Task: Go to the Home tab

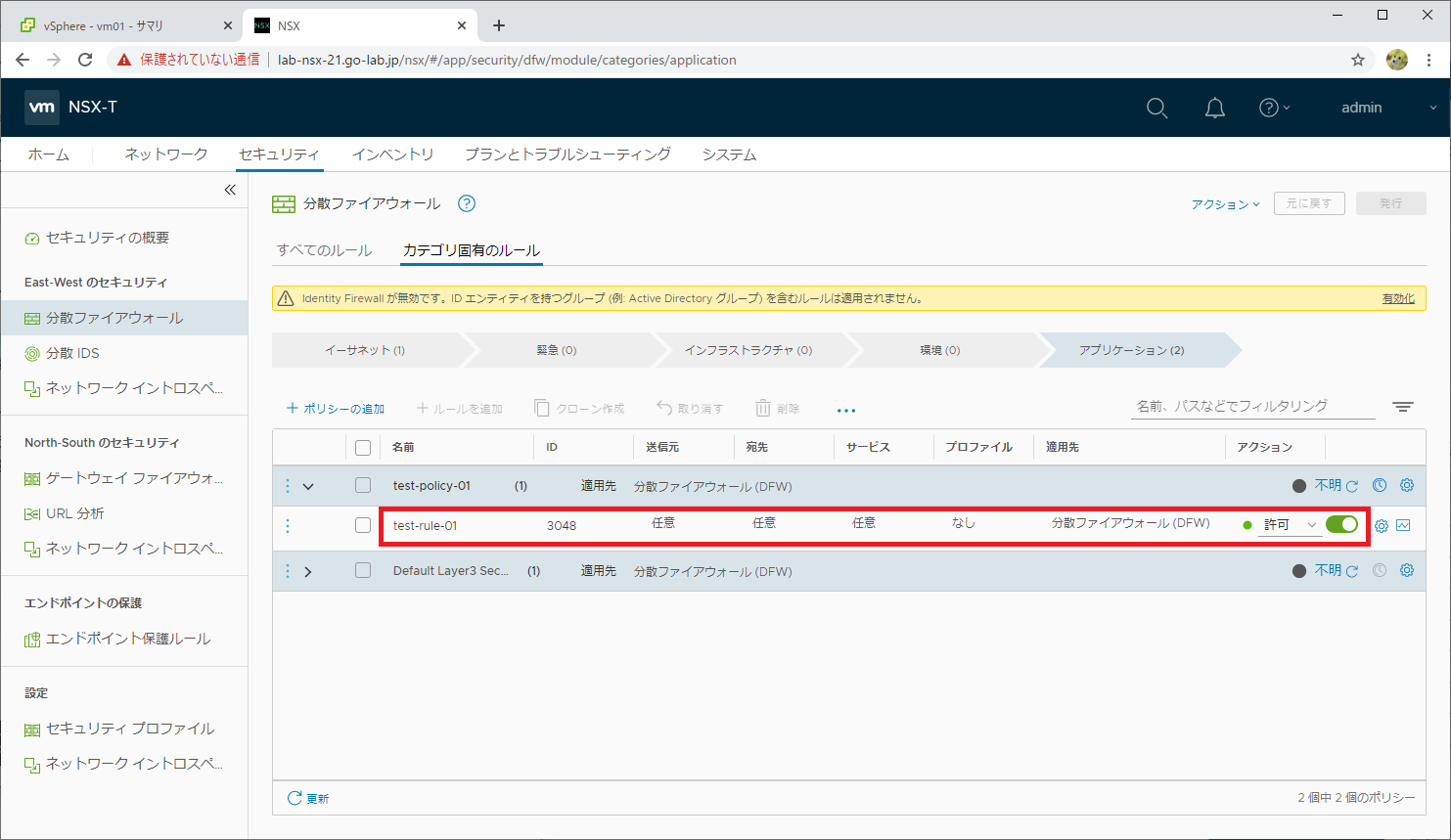Action: click(x=49, y=155)
